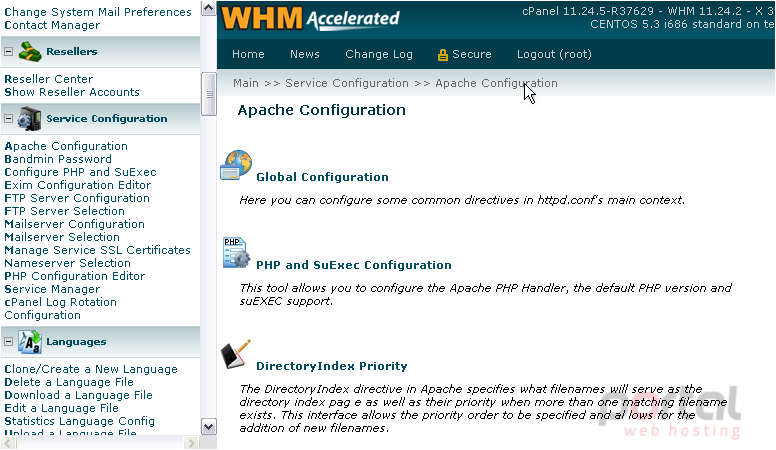This screenshot has width=776, height=450.
Task: Open Download a Language File
Action: click(78, 395)
